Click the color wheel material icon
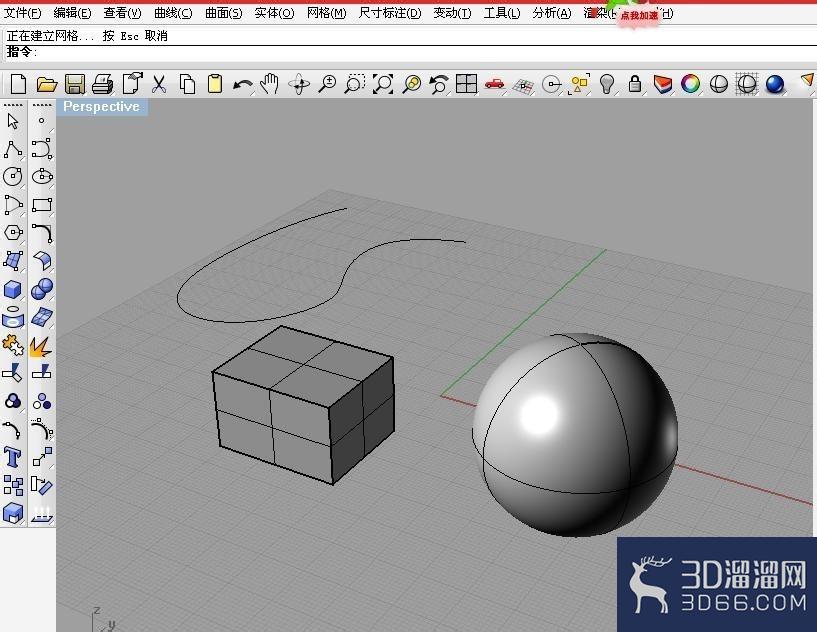Viewport: 817px width, 632px height. [x=691, y=84]
